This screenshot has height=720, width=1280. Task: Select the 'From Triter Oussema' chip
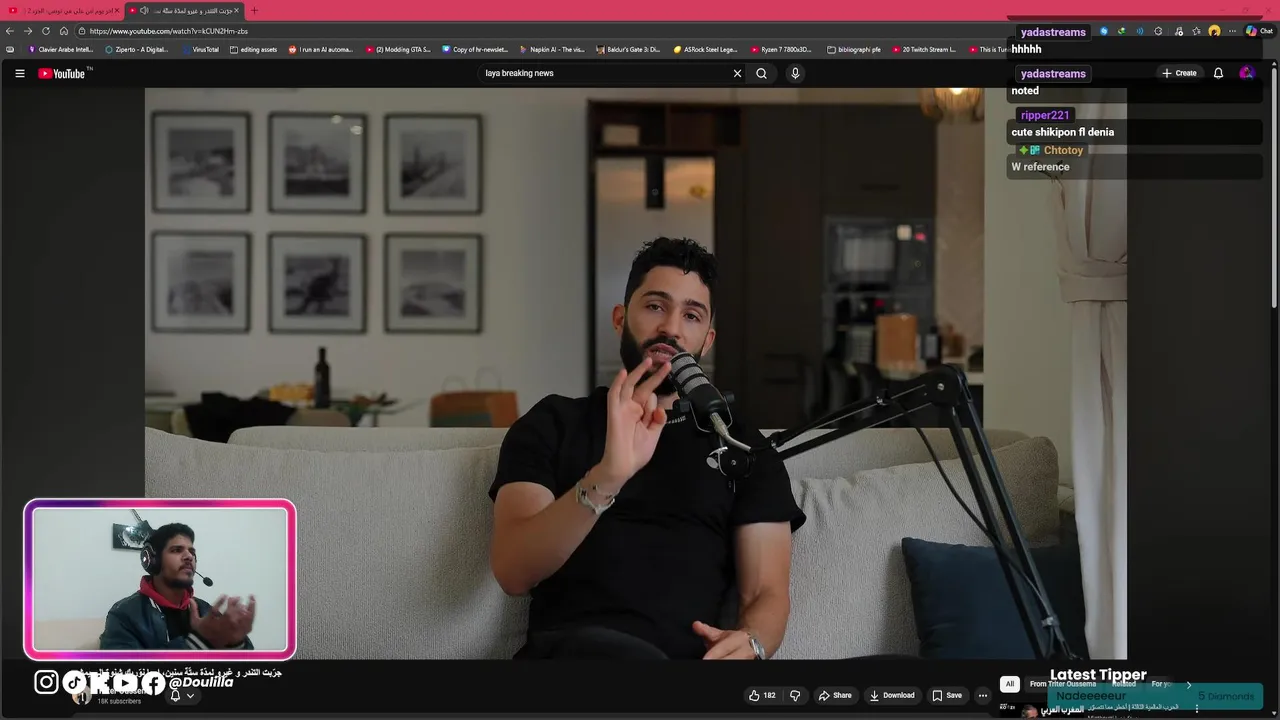[1063, 684]
